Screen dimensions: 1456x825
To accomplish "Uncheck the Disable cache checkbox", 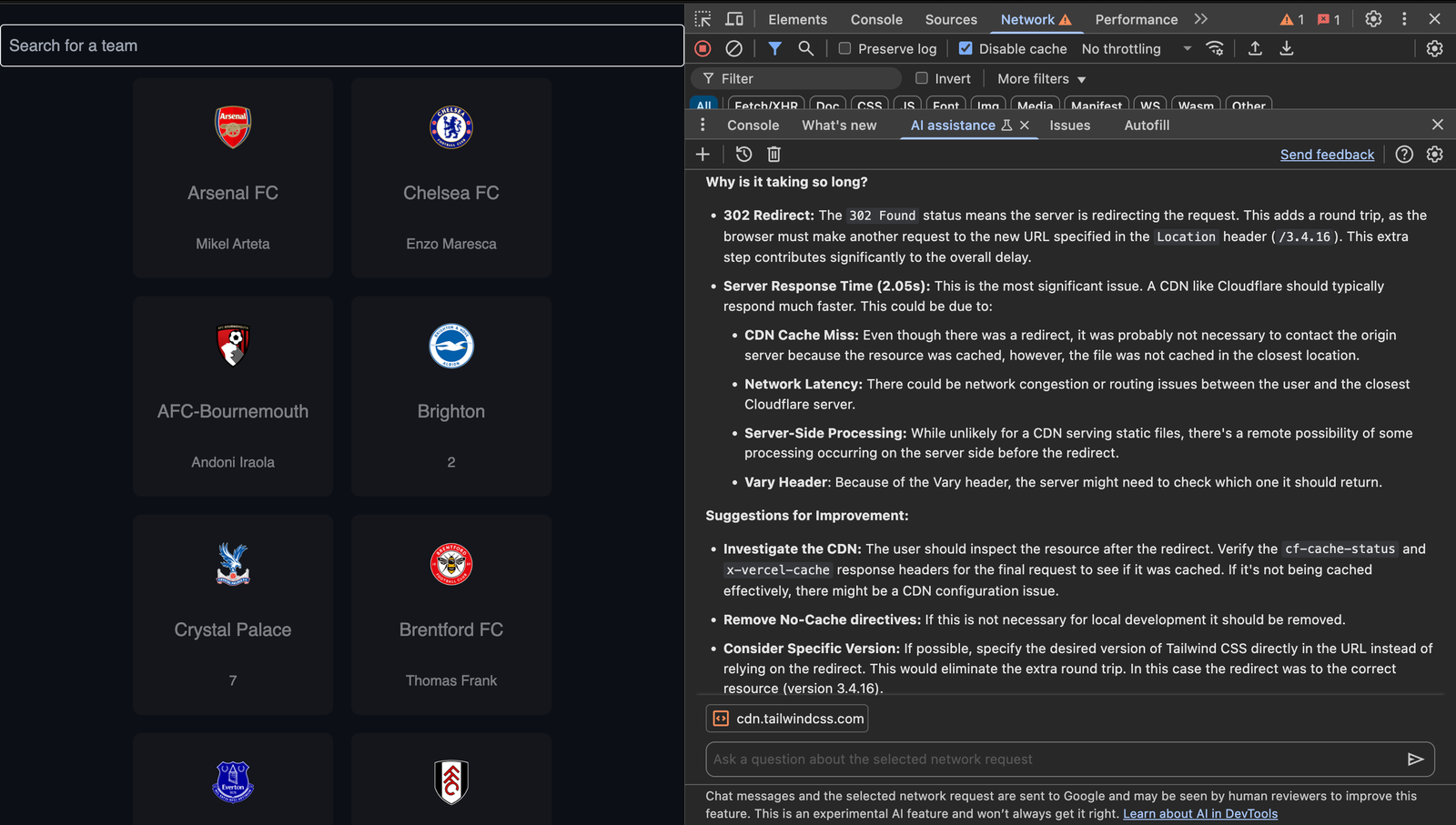I will pyautogui.click(x=966, y=48).
